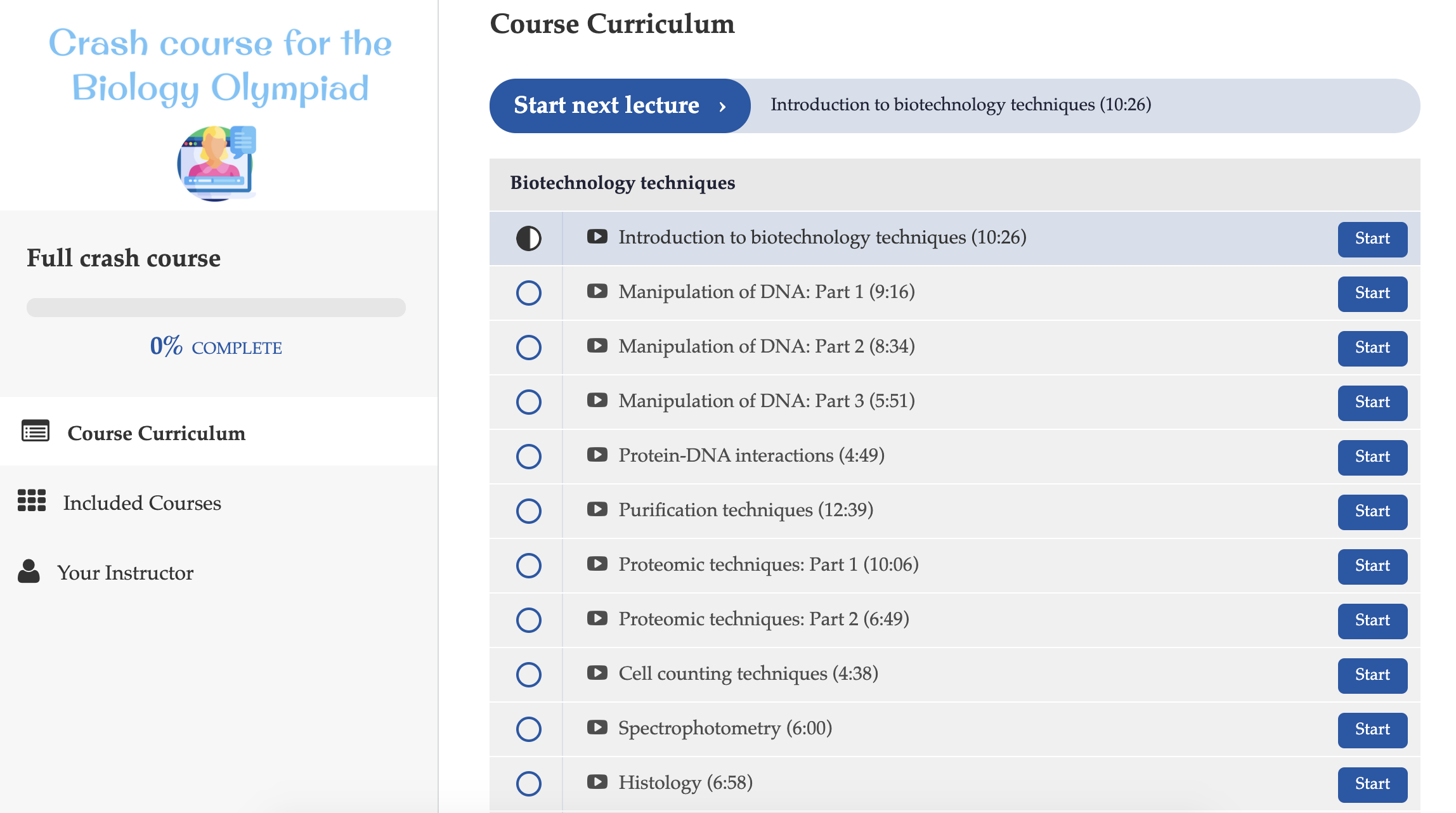The height and width of the screenshot is (813, 1456).
Task: Open Course Curriculum in the sidebar
Action: pyautogui.click(x=219, y=432)
